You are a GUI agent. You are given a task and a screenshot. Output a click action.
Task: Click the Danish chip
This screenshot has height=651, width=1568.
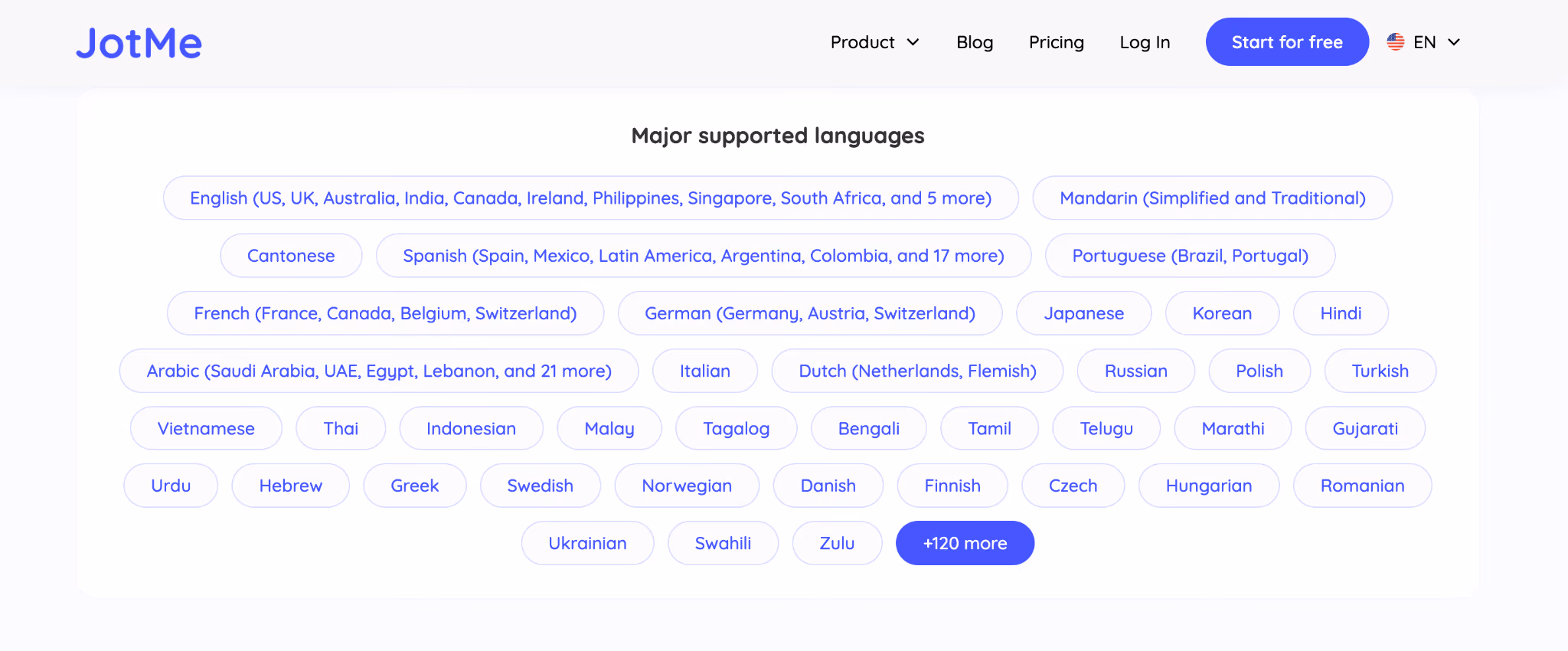click(x=828, y=486)
